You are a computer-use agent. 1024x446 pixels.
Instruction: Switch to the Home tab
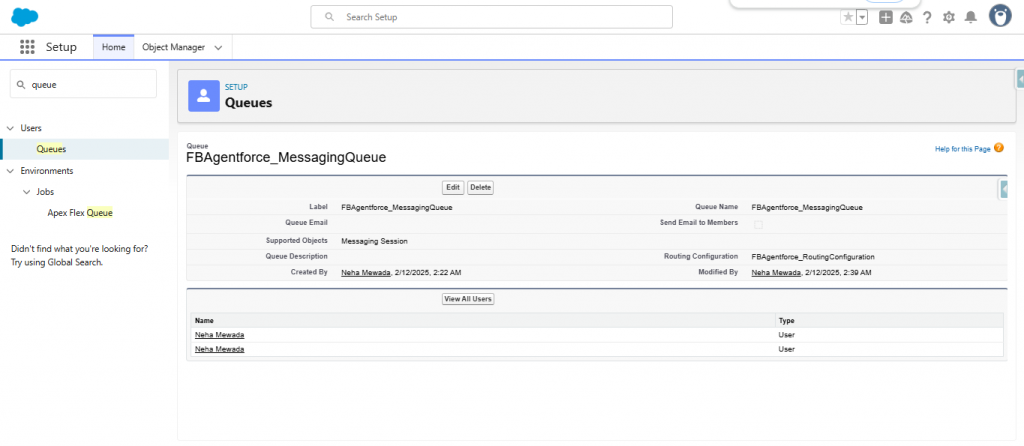[114, 47]
